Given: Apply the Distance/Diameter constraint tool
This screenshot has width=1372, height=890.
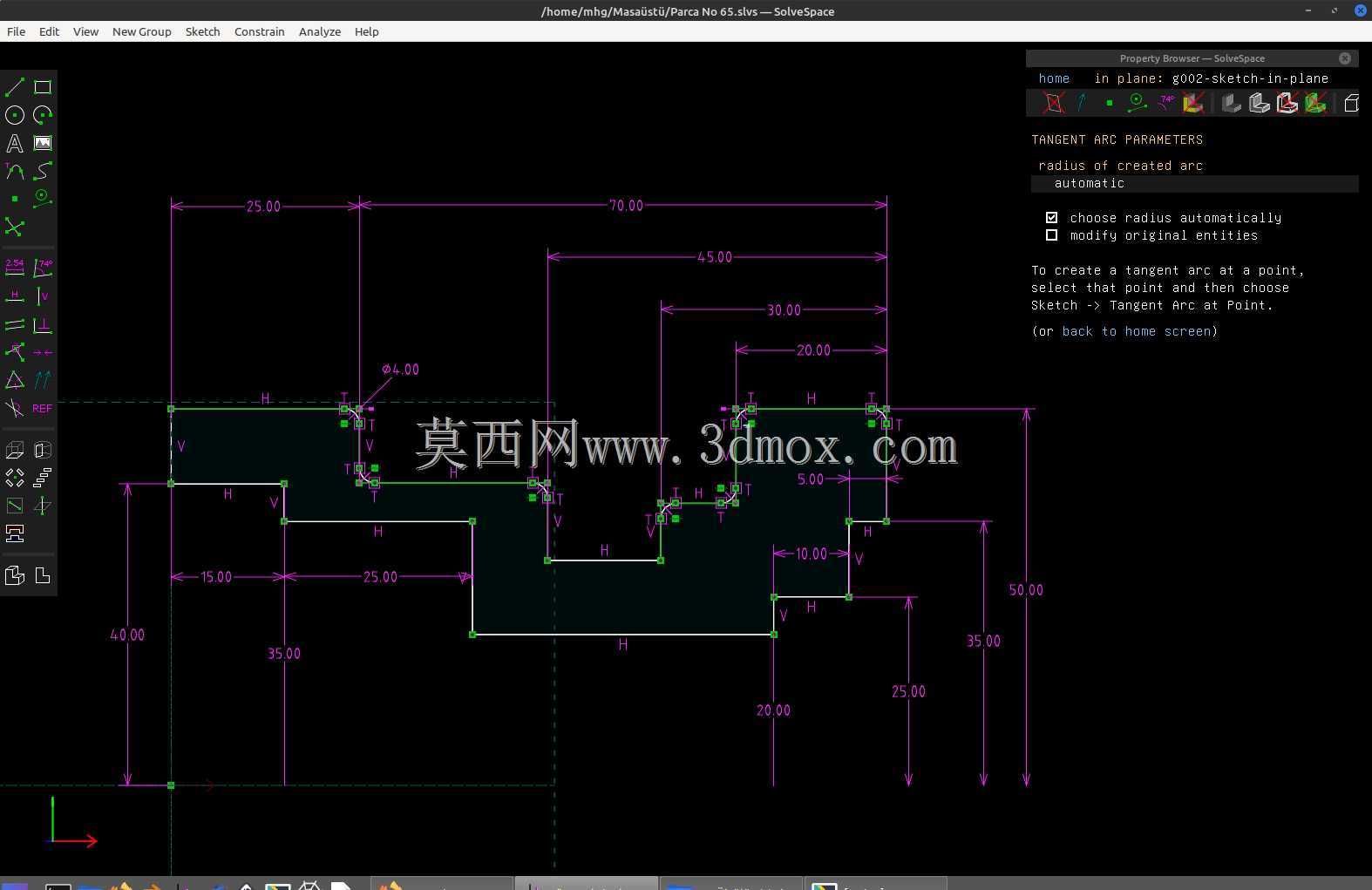Looking at the screenshot, I should tap(15, 268).
